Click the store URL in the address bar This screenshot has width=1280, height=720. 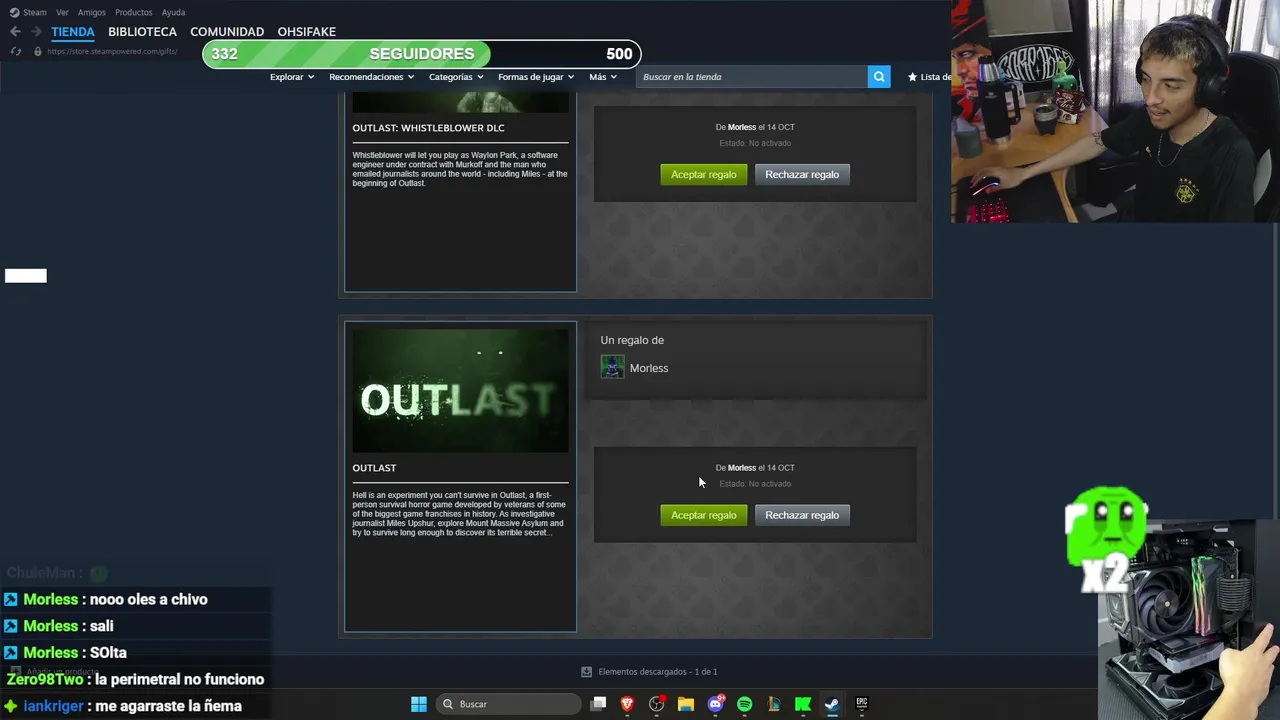[112, 51]
